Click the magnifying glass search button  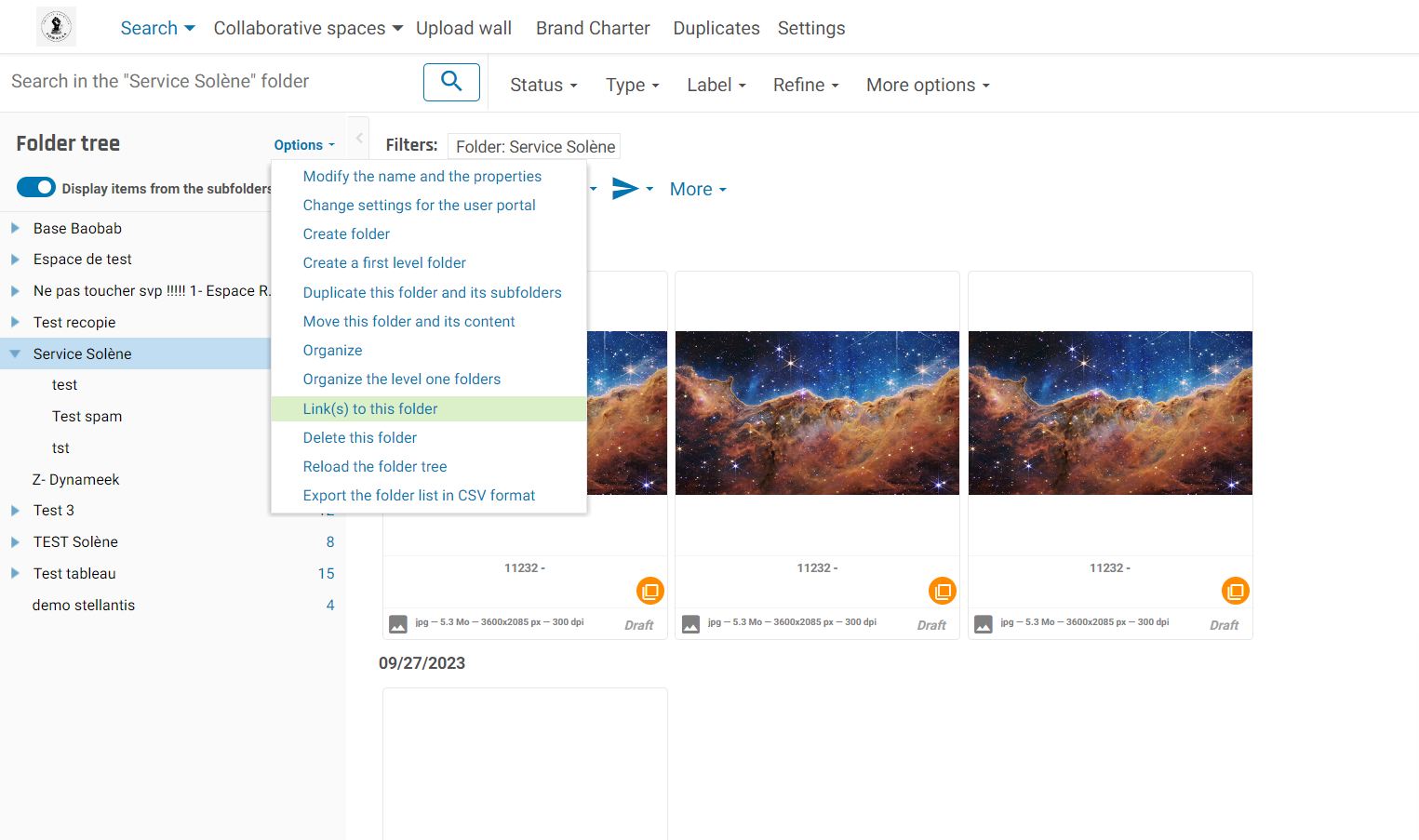click(451, 82)
